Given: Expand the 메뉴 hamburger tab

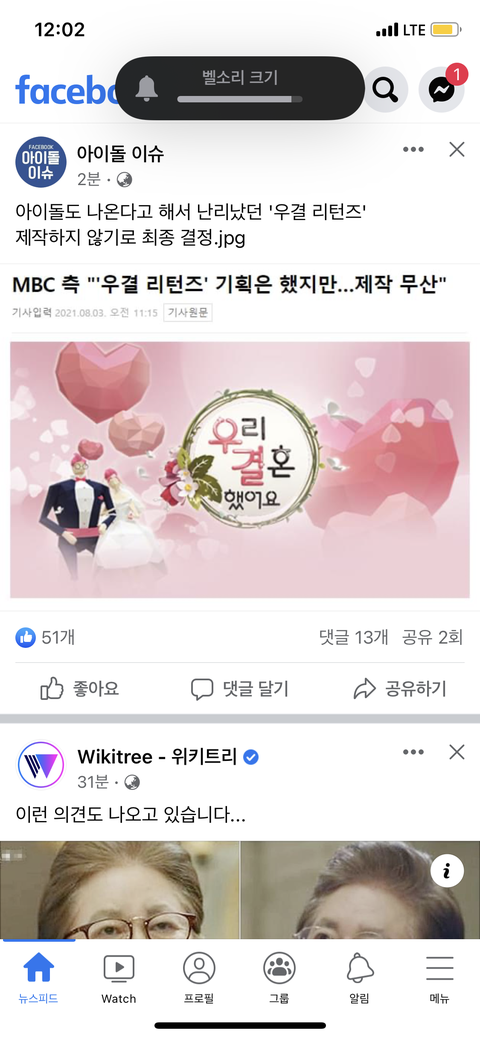Looking at the screenshot, I should pos(440,979).
